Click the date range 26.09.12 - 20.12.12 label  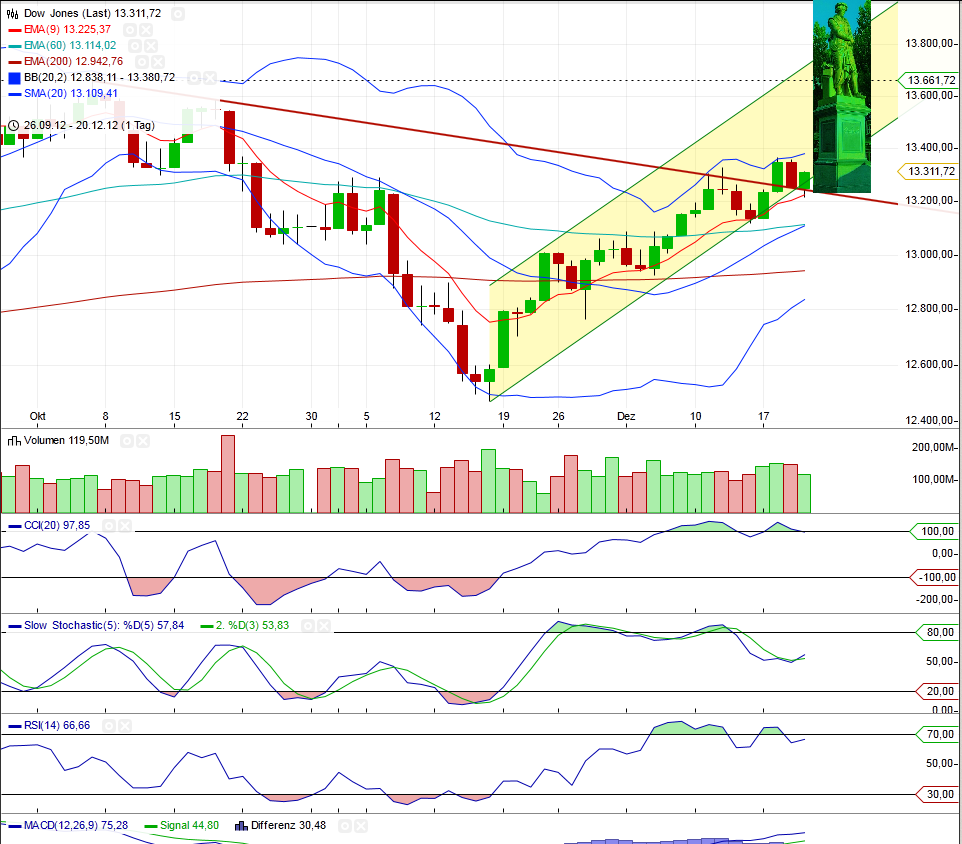pyautogui.click(x=89, y=125)
